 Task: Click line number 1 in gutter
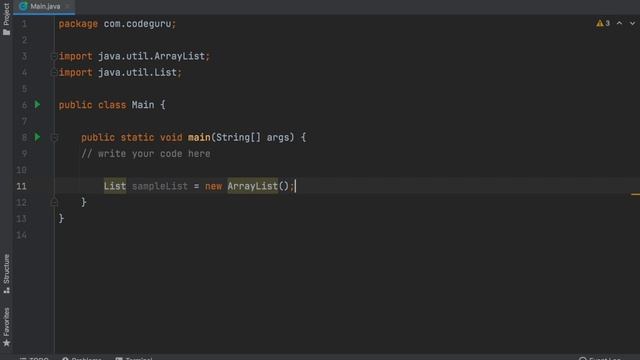[x=24, y=24]
